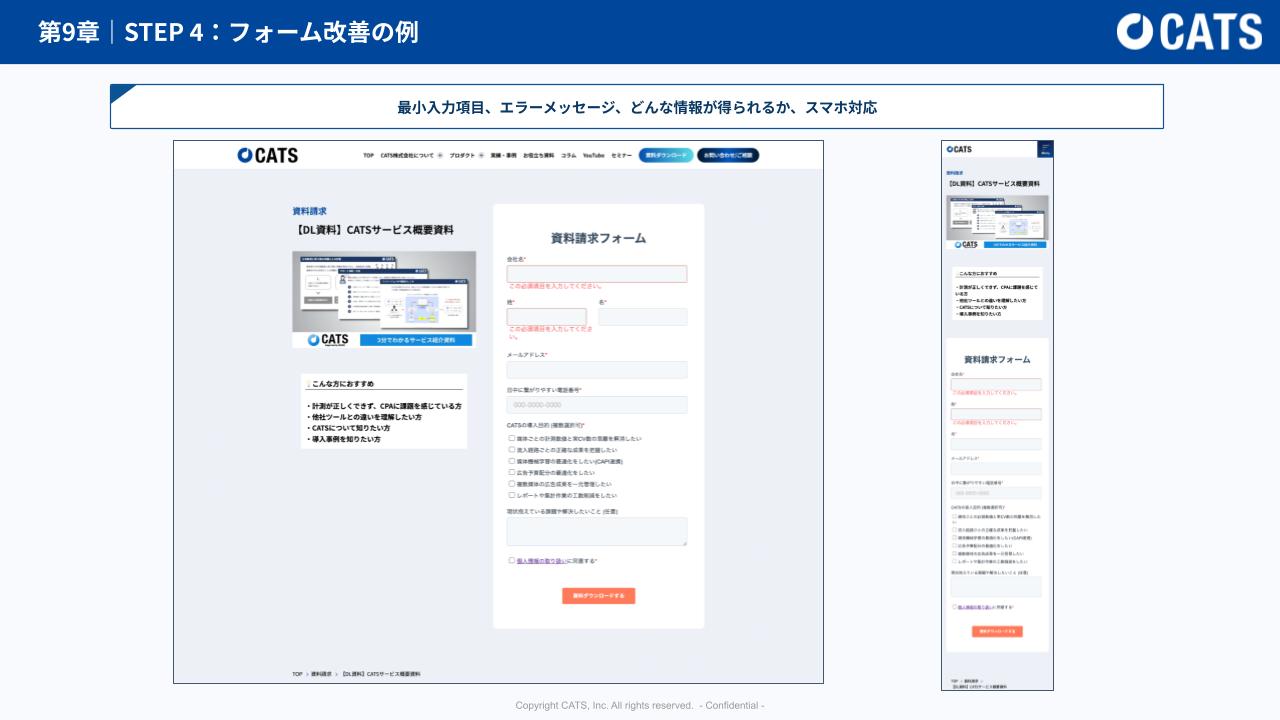Viewport: 1280px width, 720px height.
Task: Check 複数媒体の広告成果を一元管理したい in desktop form
Action: pos(512,483)
